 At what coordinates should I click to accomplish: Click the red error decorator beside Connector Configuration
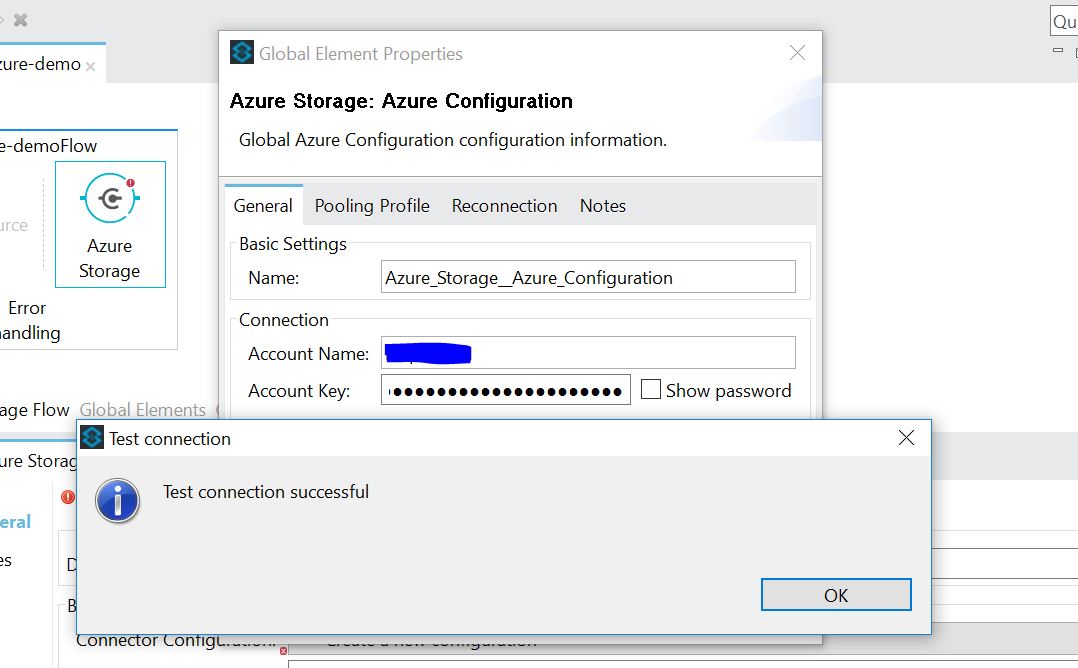click(x=283, y=649)
